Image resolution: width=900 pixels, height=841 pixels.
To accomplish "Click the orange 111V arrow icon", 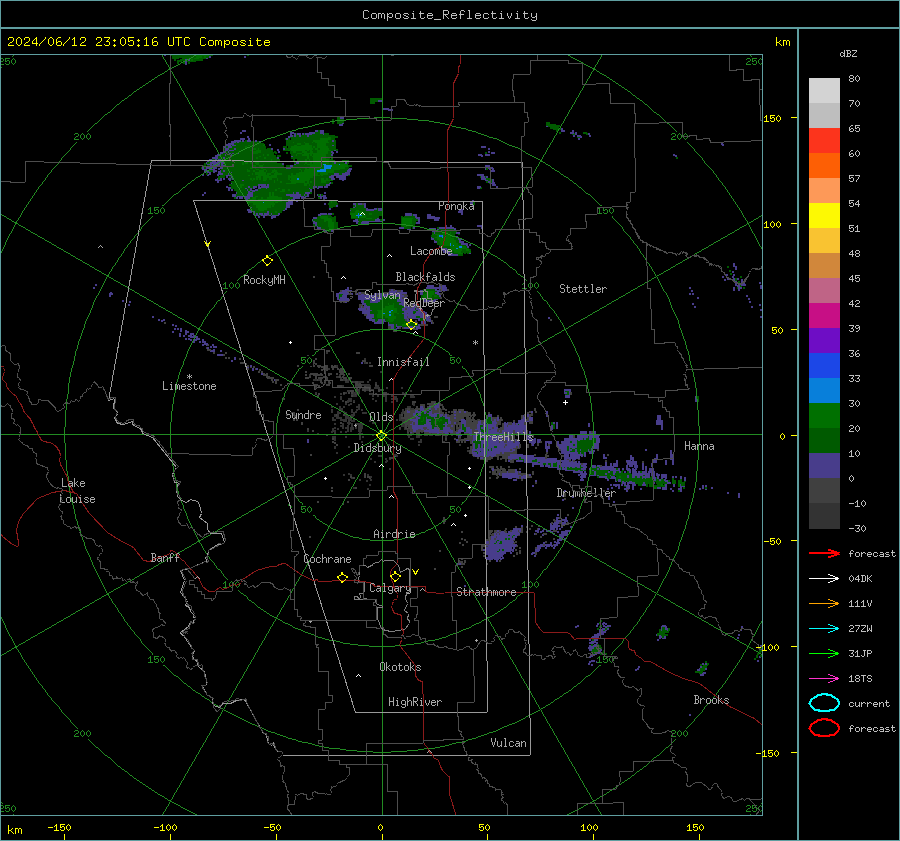I will (x=824, y=603).
